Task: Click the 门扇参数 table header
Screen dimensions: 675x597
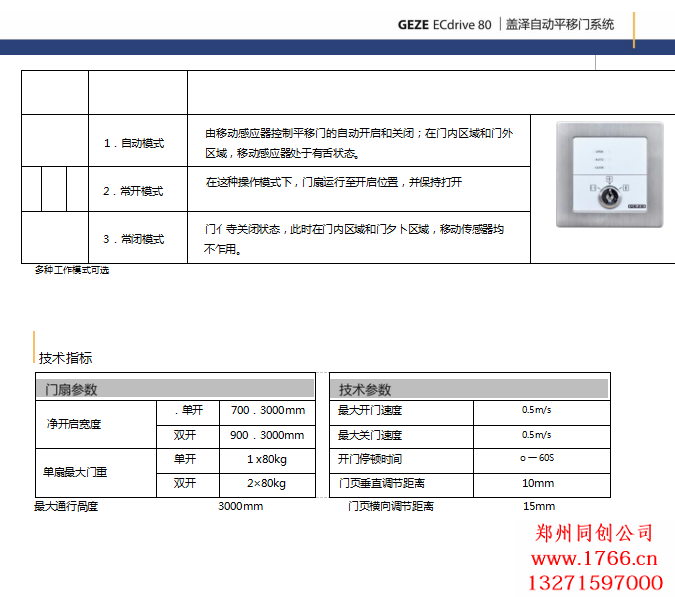Action: (71, 389)
